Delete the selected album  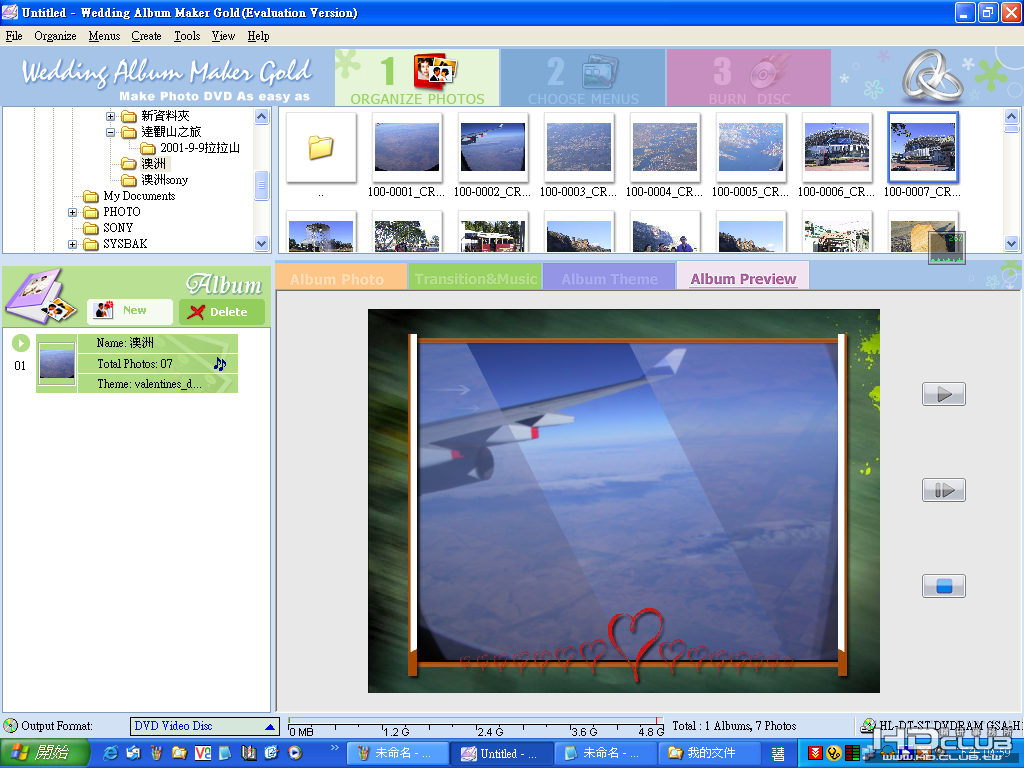[221, 312]
